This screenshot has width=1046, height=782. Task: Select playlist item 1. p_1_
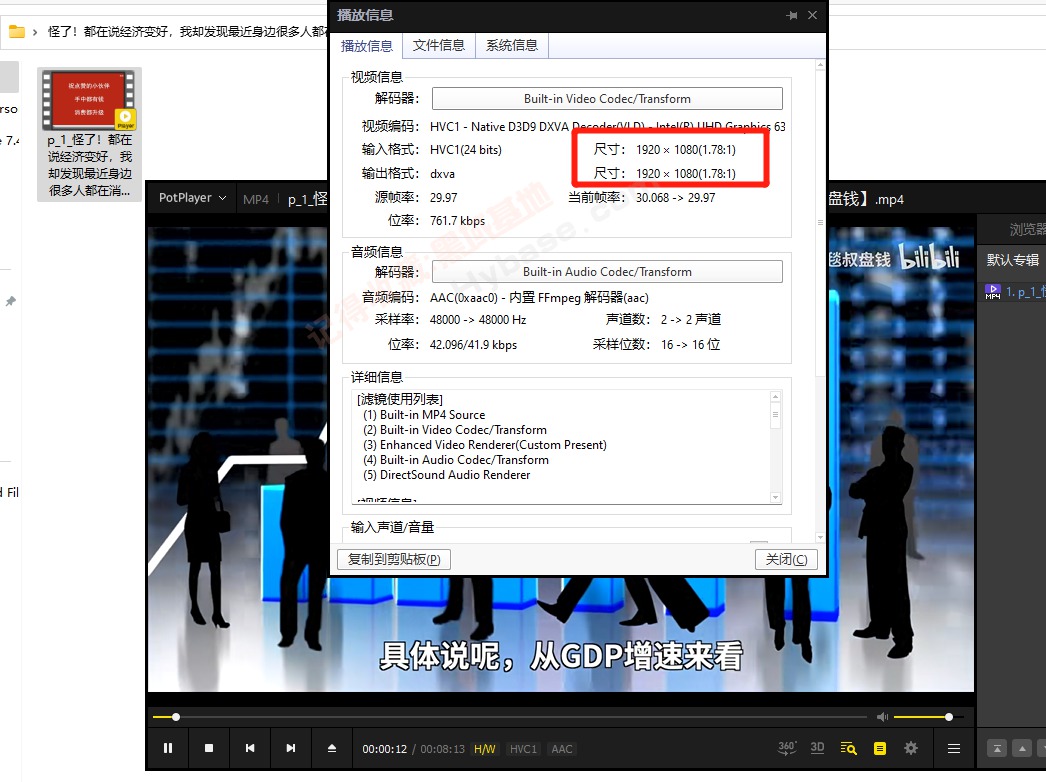[x=1015, y=292]
